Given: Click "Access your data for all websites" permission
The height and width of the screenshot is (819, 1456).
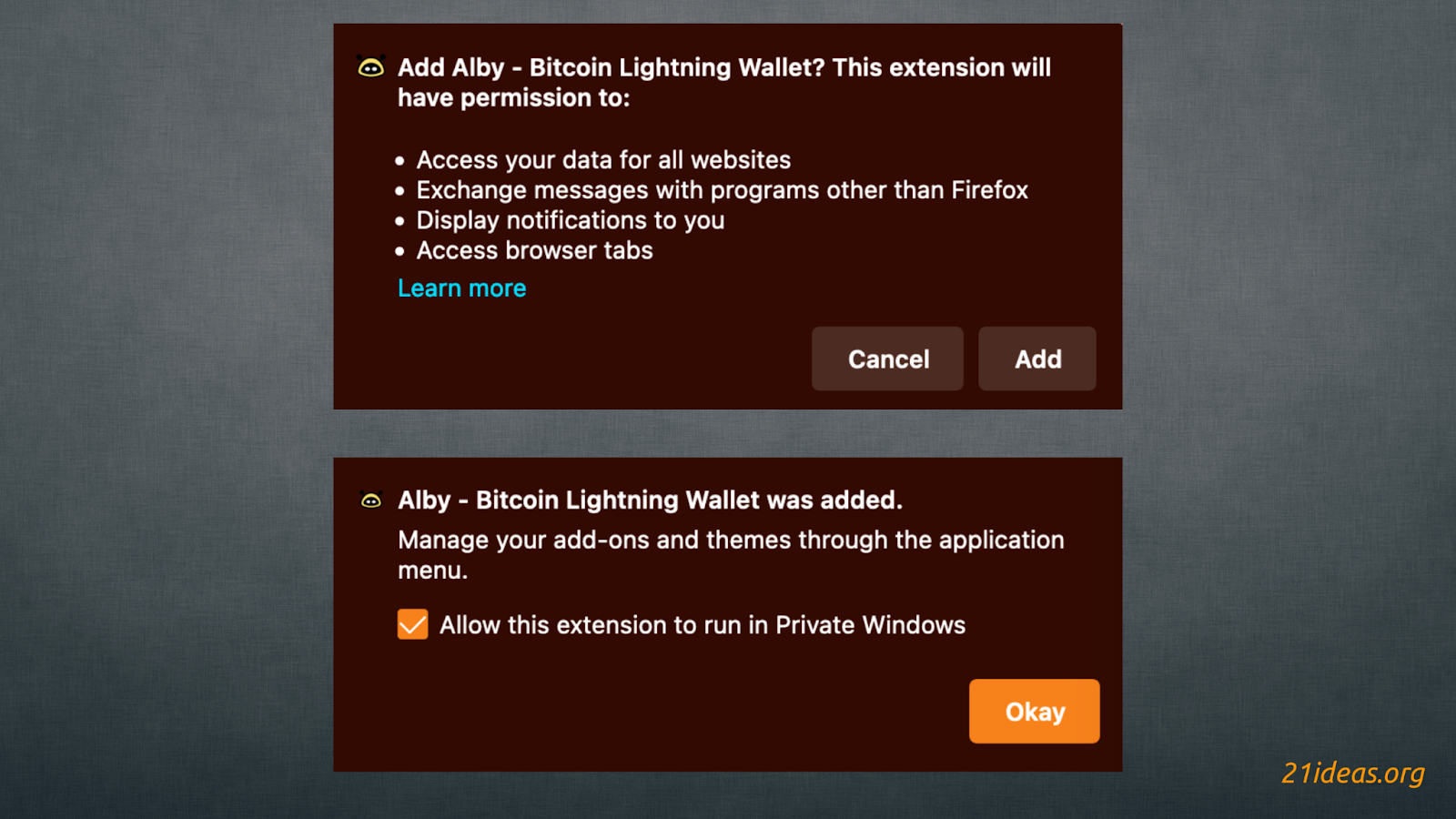Looking at the screenshot, I should click(603, 160).
